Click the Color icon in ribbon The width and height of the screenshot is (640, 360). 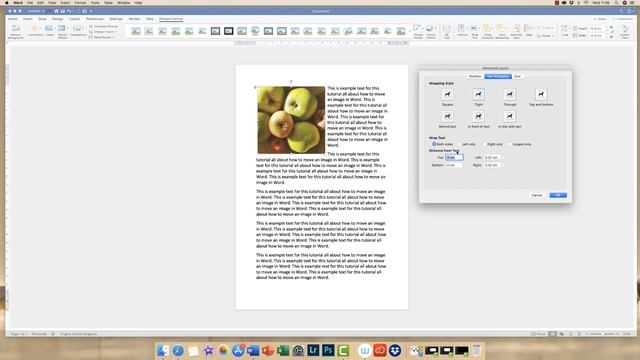pos(49,31)
